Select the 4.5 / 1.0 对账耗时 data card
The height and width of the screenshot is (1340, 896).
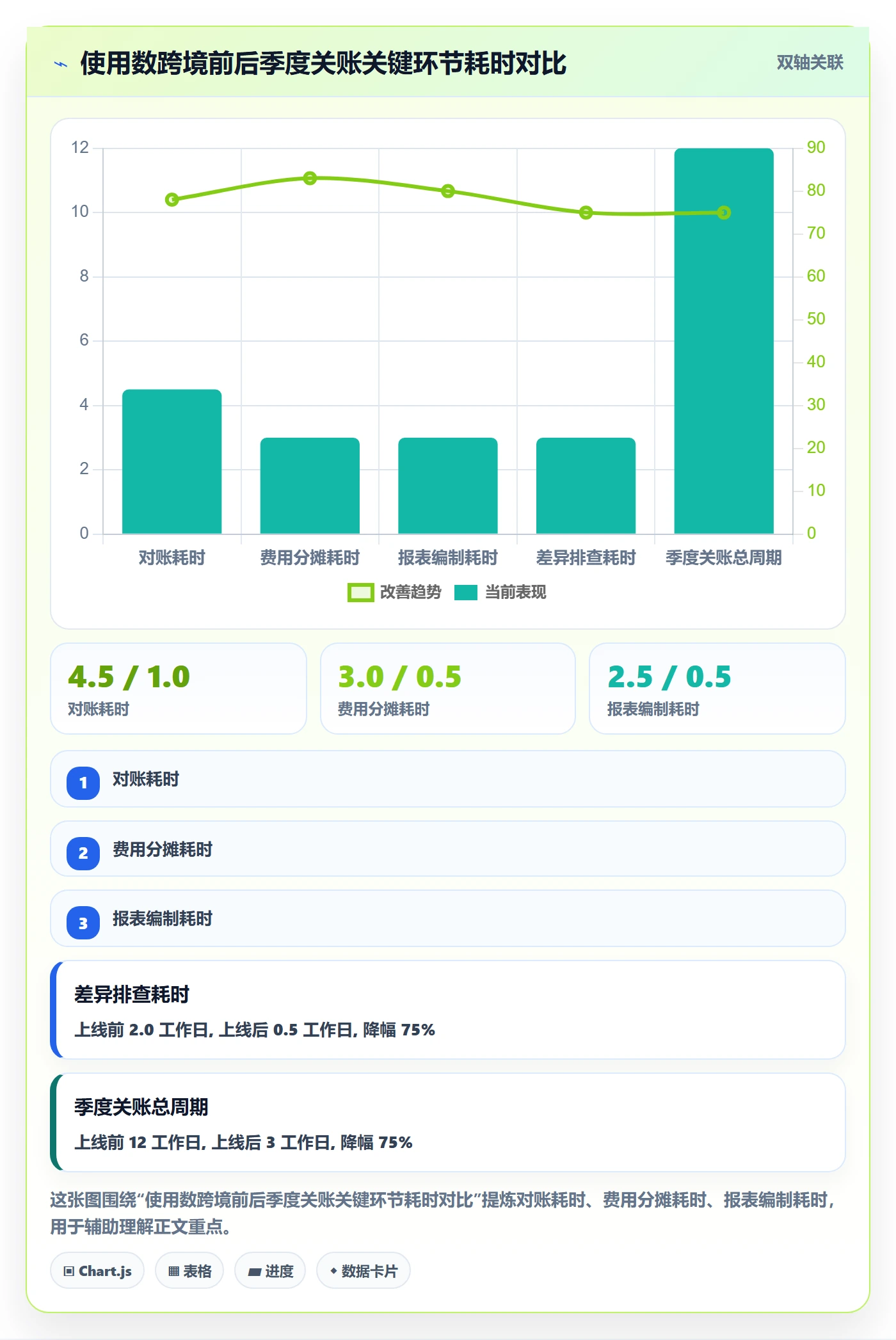point(179,689)
